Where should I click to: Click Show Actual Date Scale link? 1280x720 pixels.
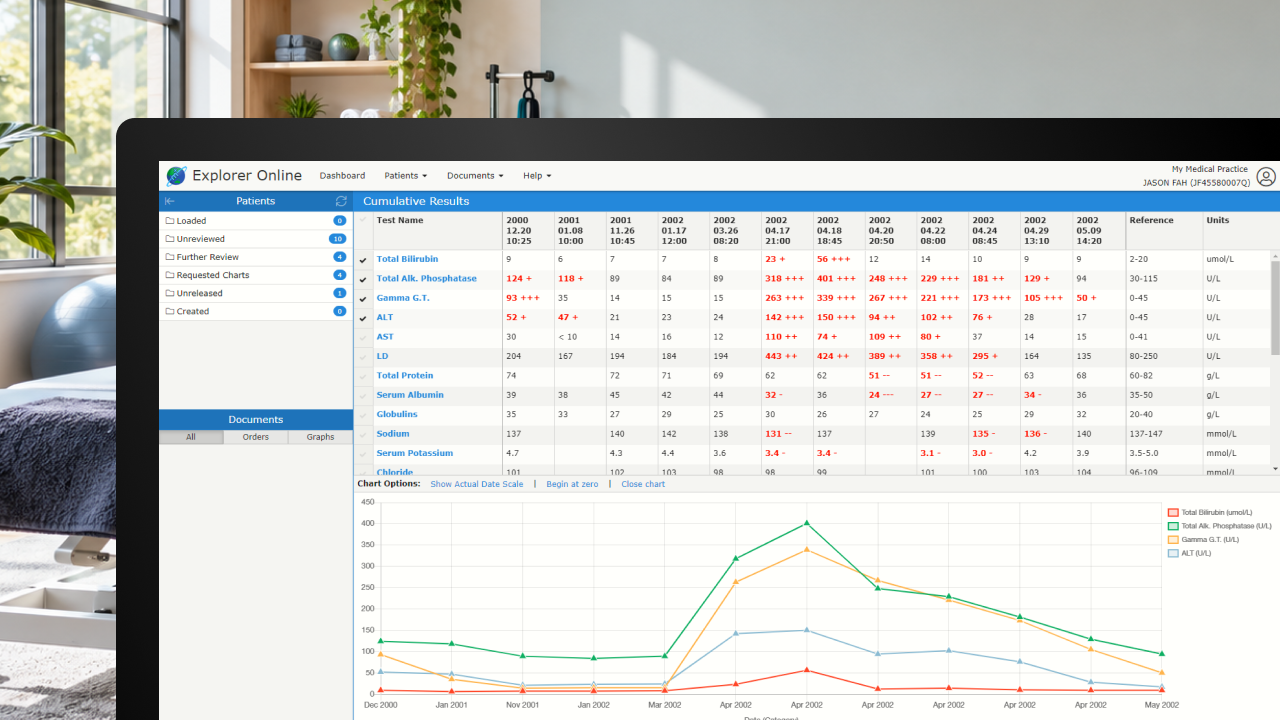(477, 484)
